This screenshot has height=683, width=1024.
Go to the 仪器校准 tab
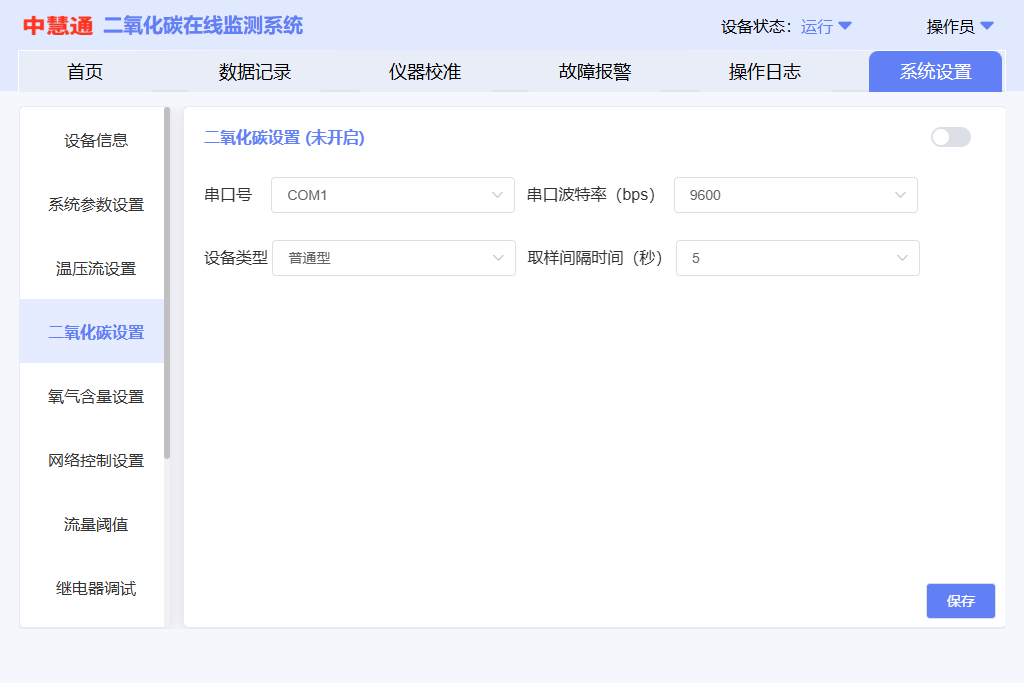point(425,72)
